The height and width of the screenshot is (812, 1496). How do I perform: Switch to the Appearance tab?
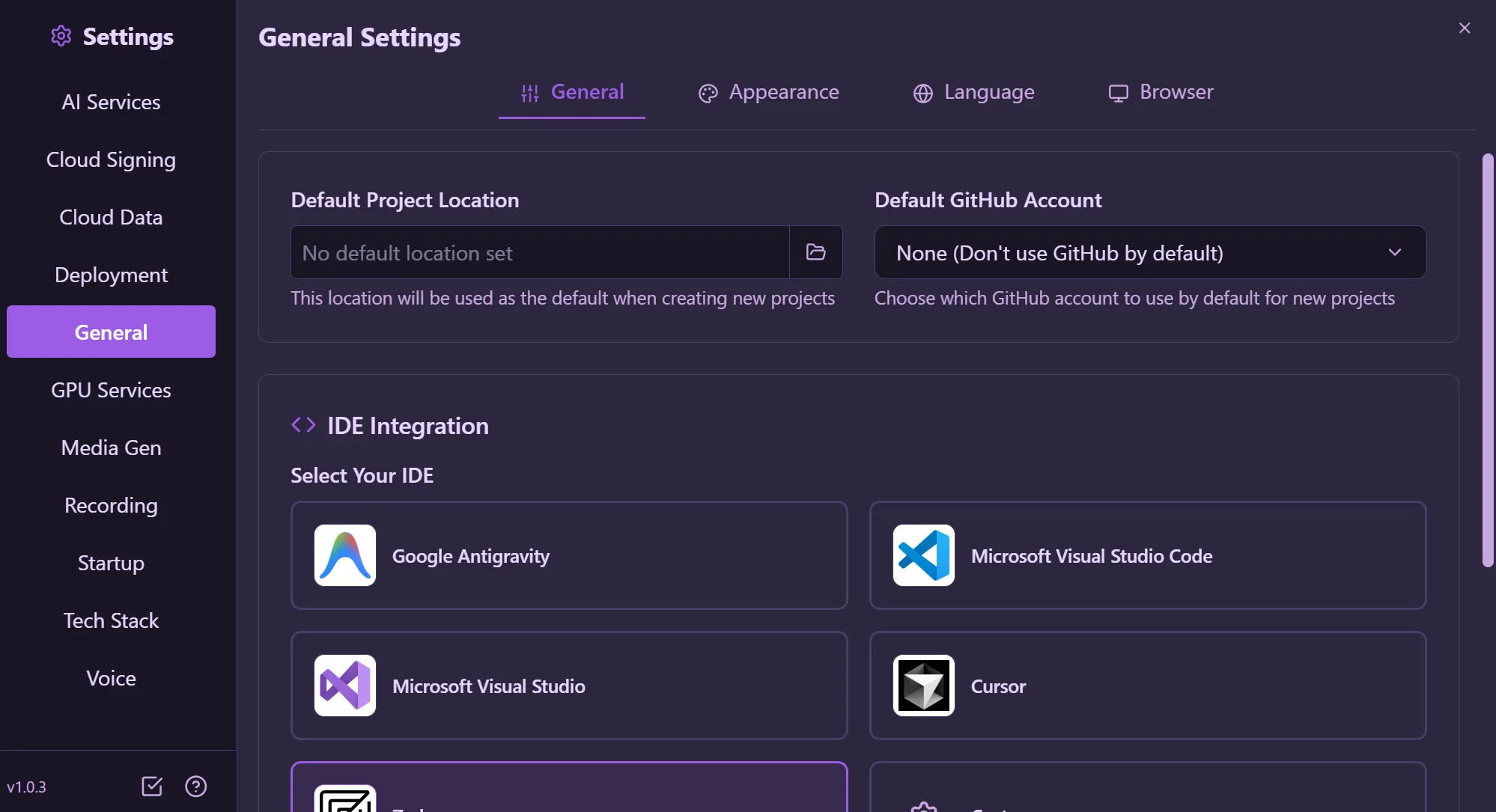pyautogui.click(x=769, y=92)
